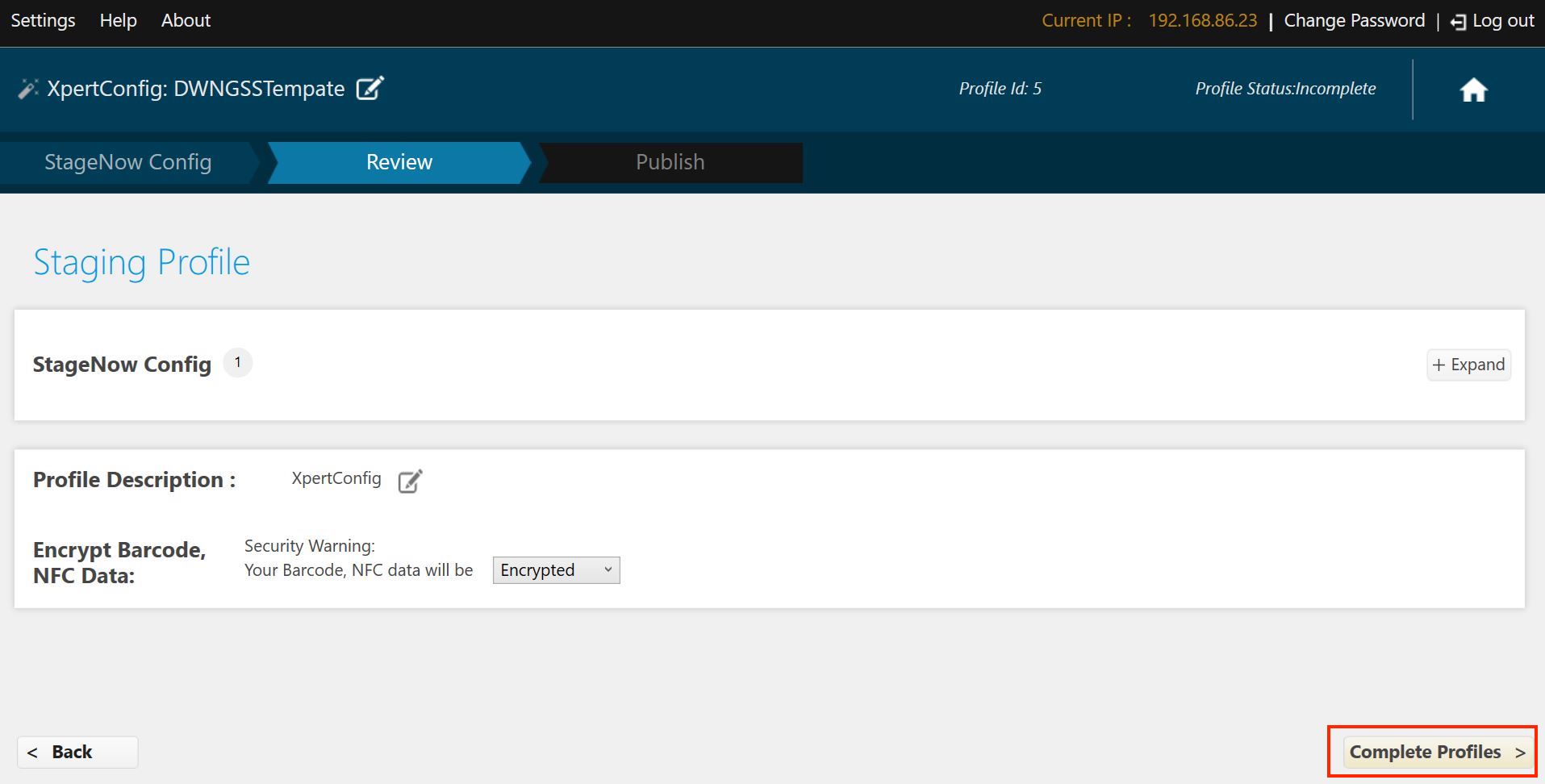The height and width of the screenshot is (784, 1545).
Task: Select the Review step
Action: 399,162
